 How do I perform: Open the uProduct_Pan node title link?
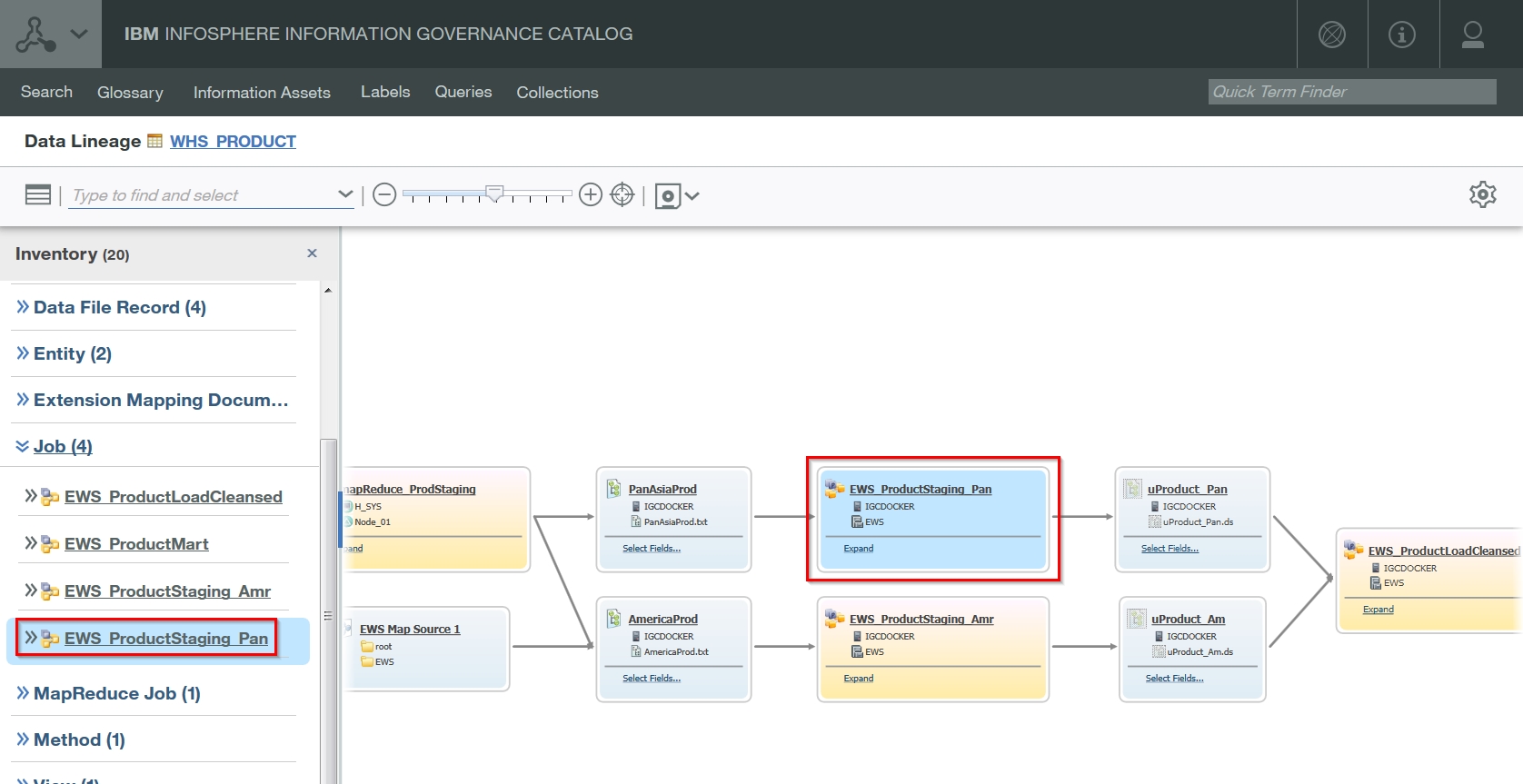click(1188, 489)
